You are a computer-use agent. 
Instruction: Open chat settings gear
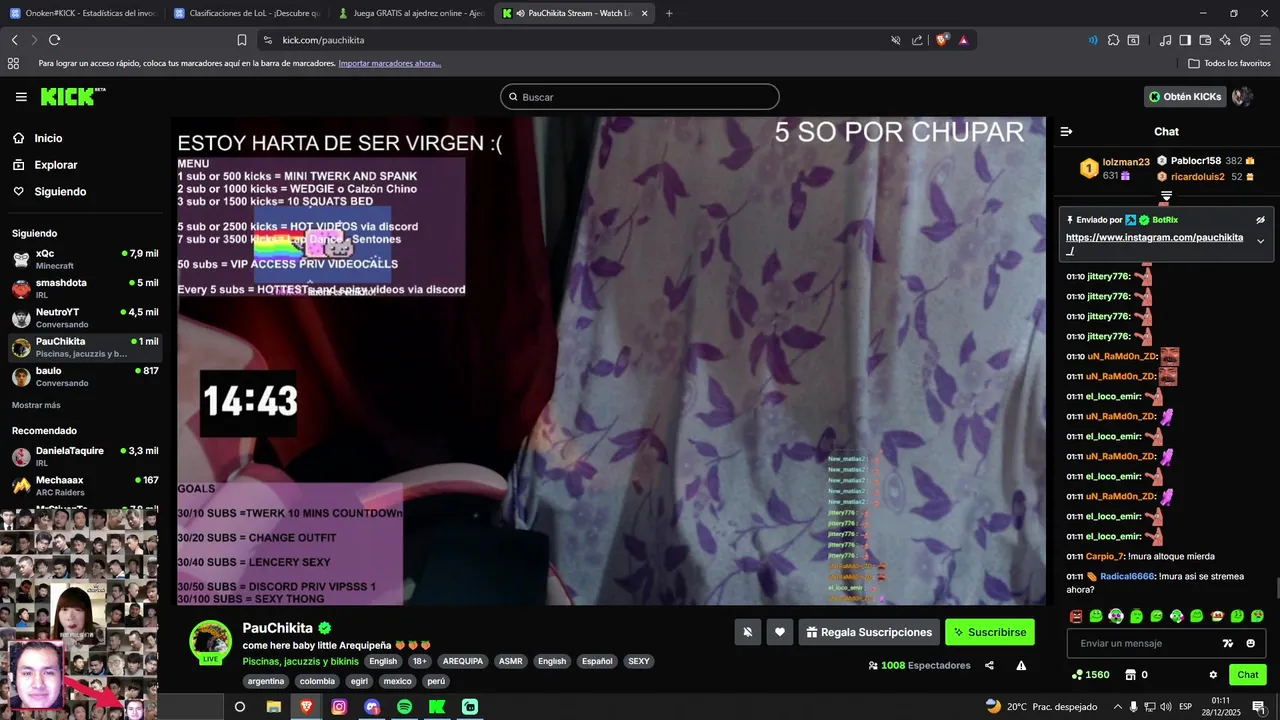[x=1213, y=675]
